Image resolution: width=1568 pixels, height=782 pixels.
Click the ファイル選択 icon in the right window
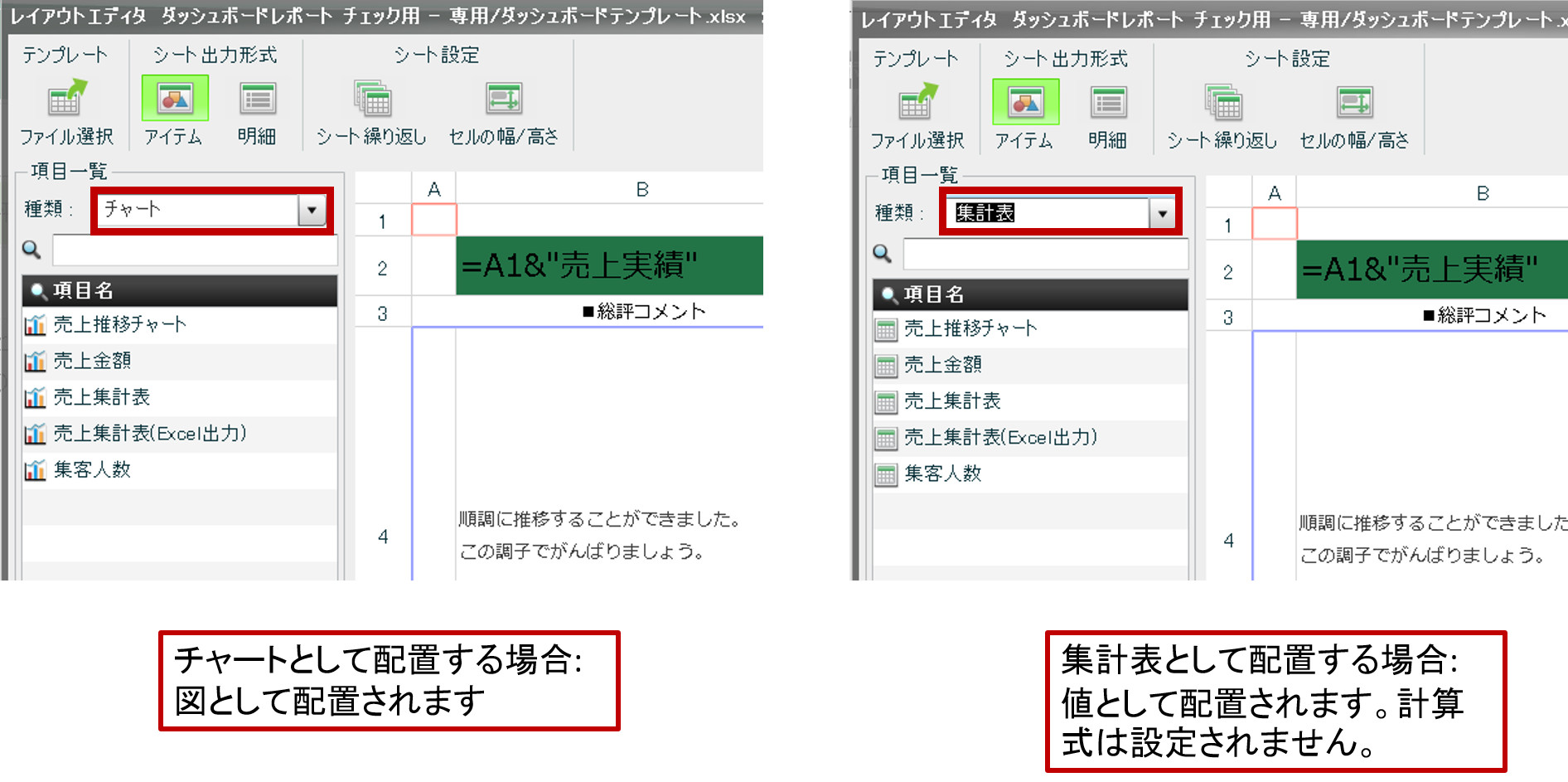[917, 104]
